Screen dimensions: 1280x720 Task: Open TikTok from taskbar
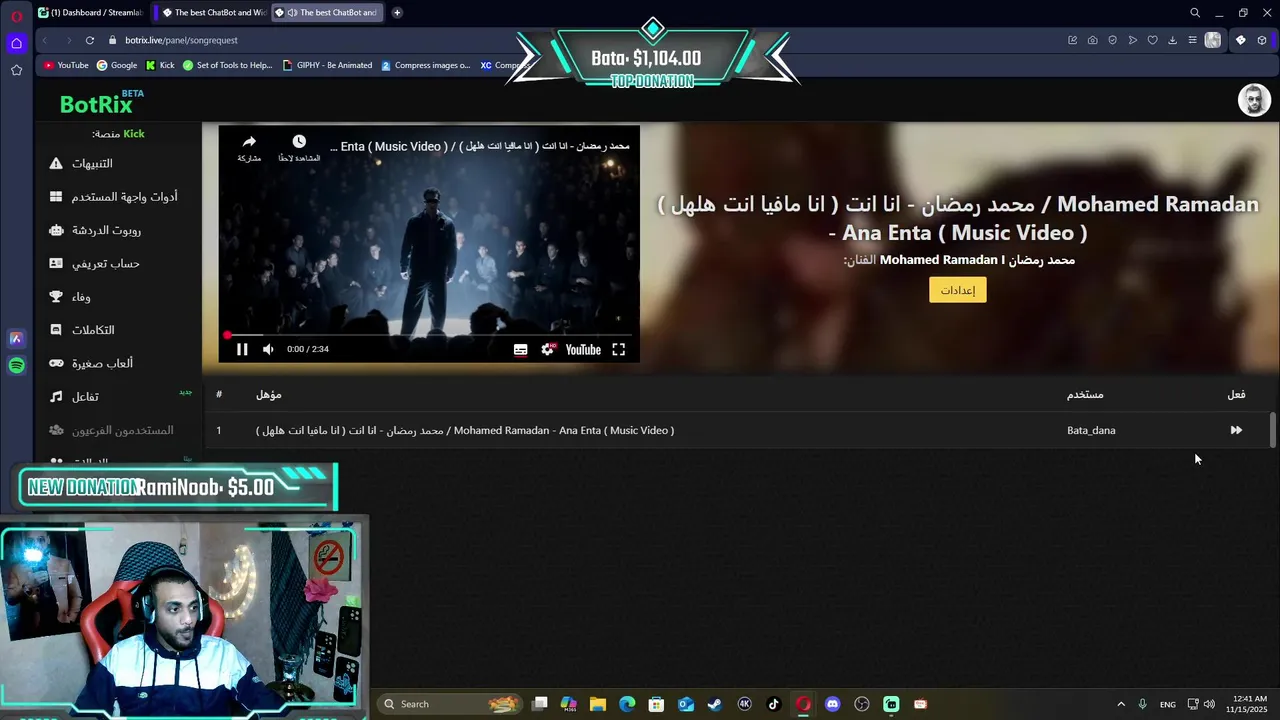tap(774, 704)
